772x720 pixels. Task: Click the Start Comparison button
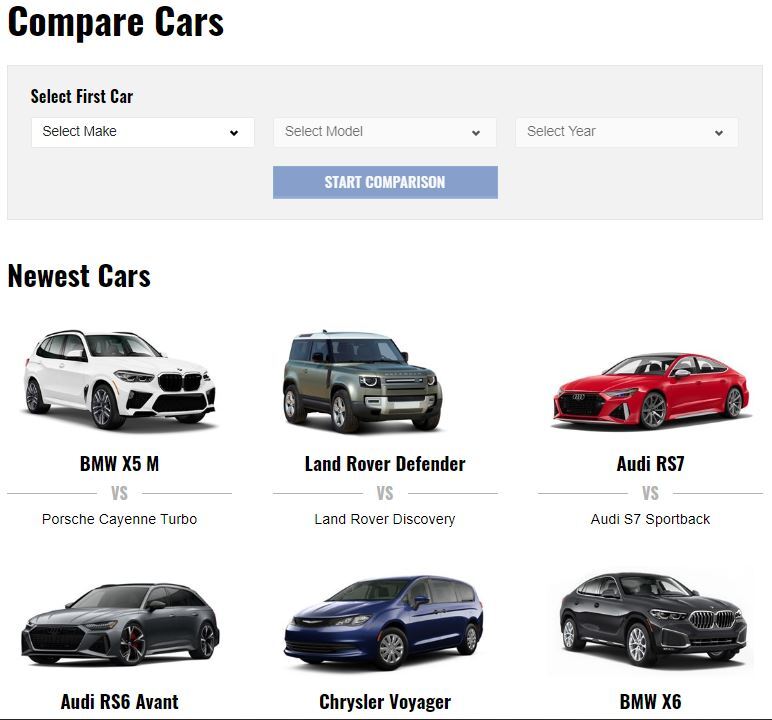point(385,182)
